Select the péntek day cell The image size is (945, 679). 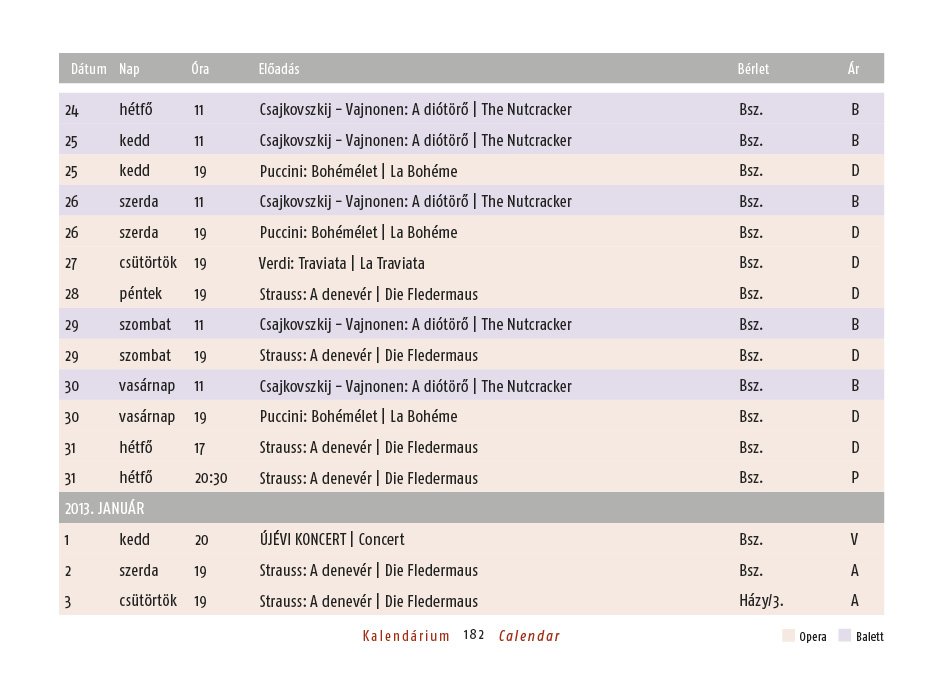coord(140,294)
